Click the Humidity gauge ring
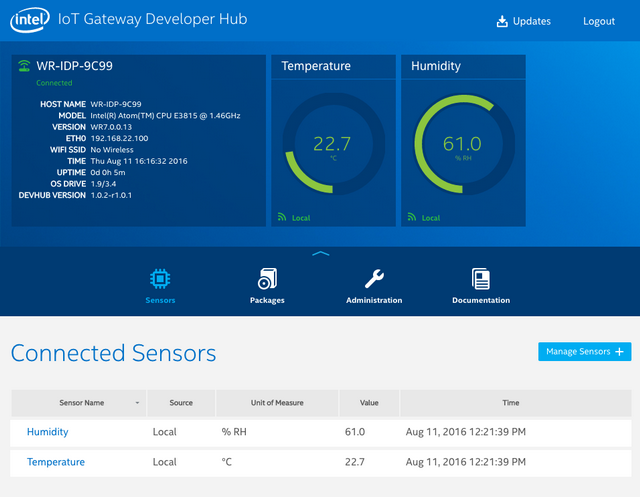The height and width of the screenshot is (497, 640). (x=464, y=144)
